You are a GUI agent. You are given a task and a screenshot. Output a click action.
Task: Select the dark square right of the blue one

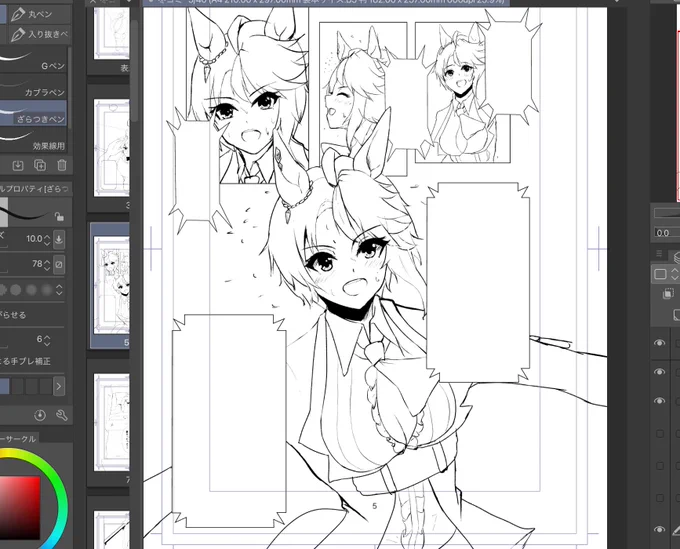pyautogui.click(x=17, y=386)
